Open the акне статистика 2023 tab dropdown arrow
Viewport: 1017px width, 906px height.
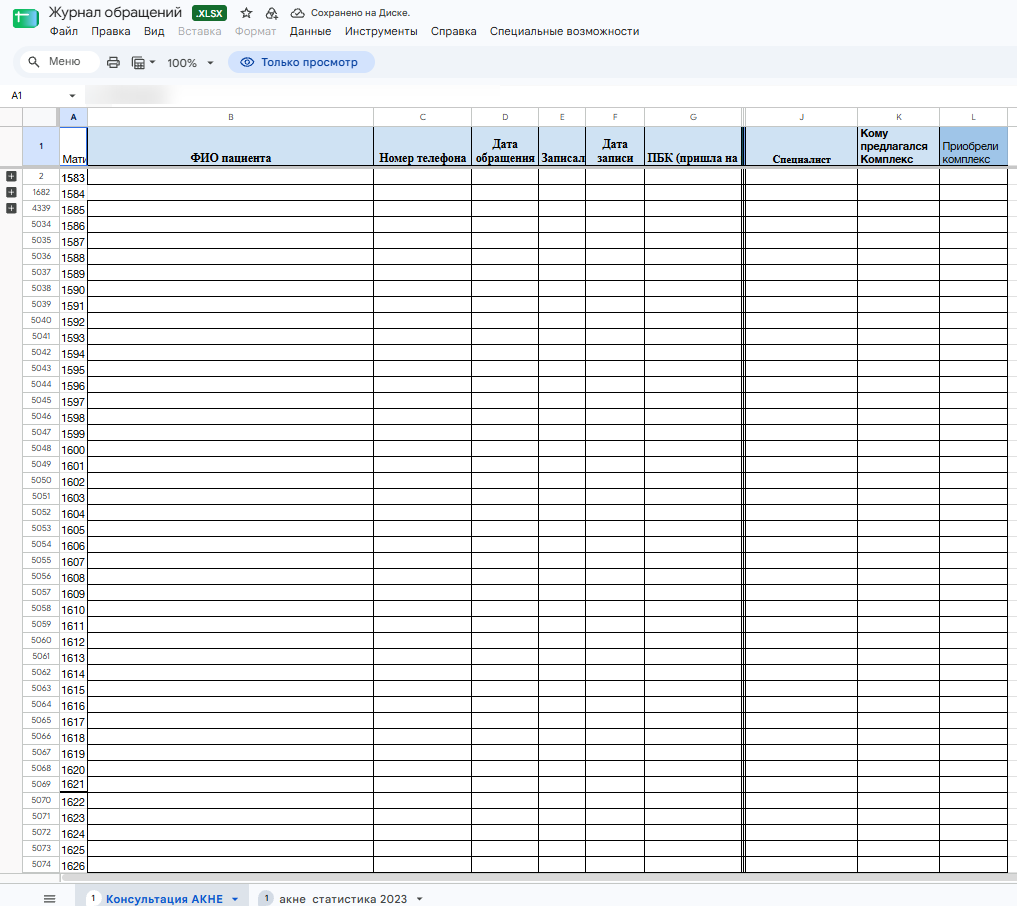point(420,899)
